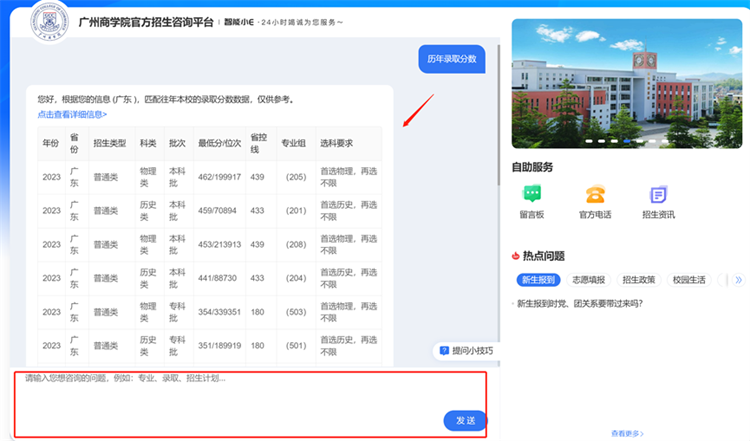Open the 提问小技巧 tips button
Screen dimensions: 750x441
click(x=467, y=351)
